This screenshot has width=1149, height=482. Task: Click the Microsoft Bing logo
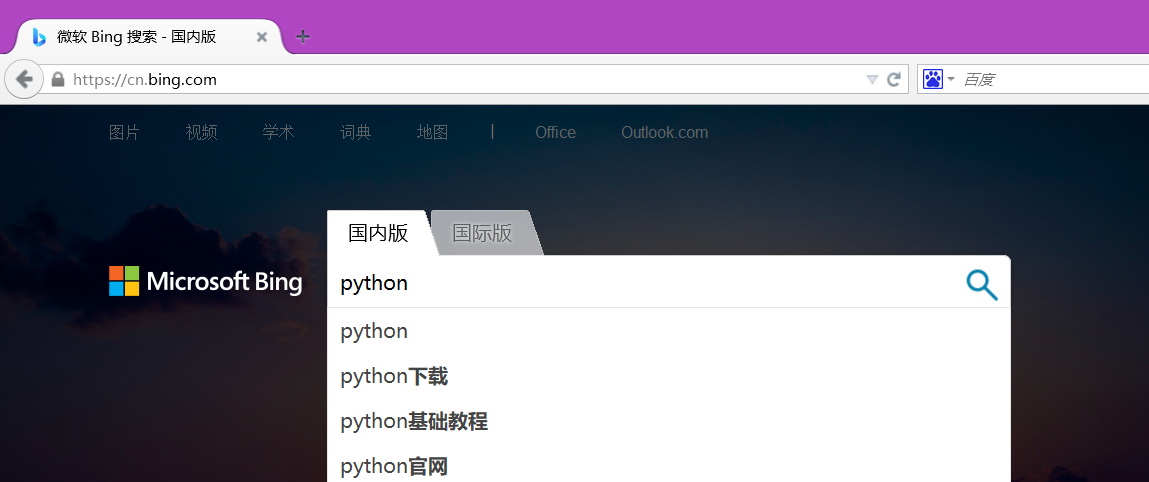pyautogui.click(x=205, y=281)
